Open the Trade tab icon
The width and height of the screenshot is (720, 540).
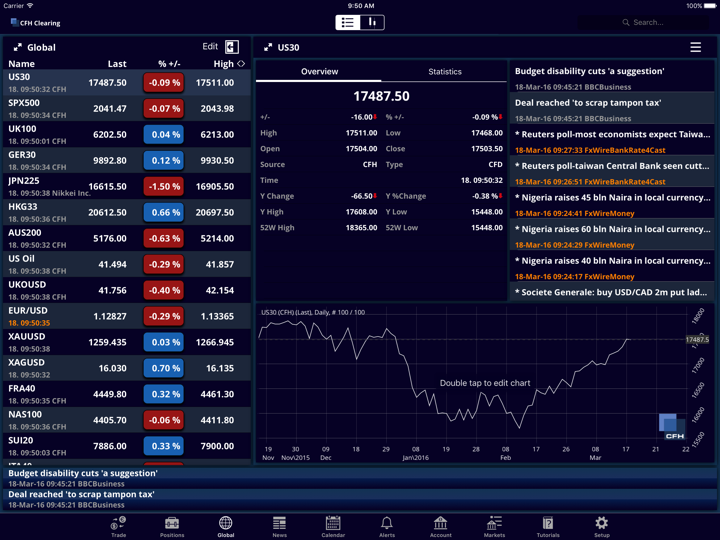click(118, 523)
